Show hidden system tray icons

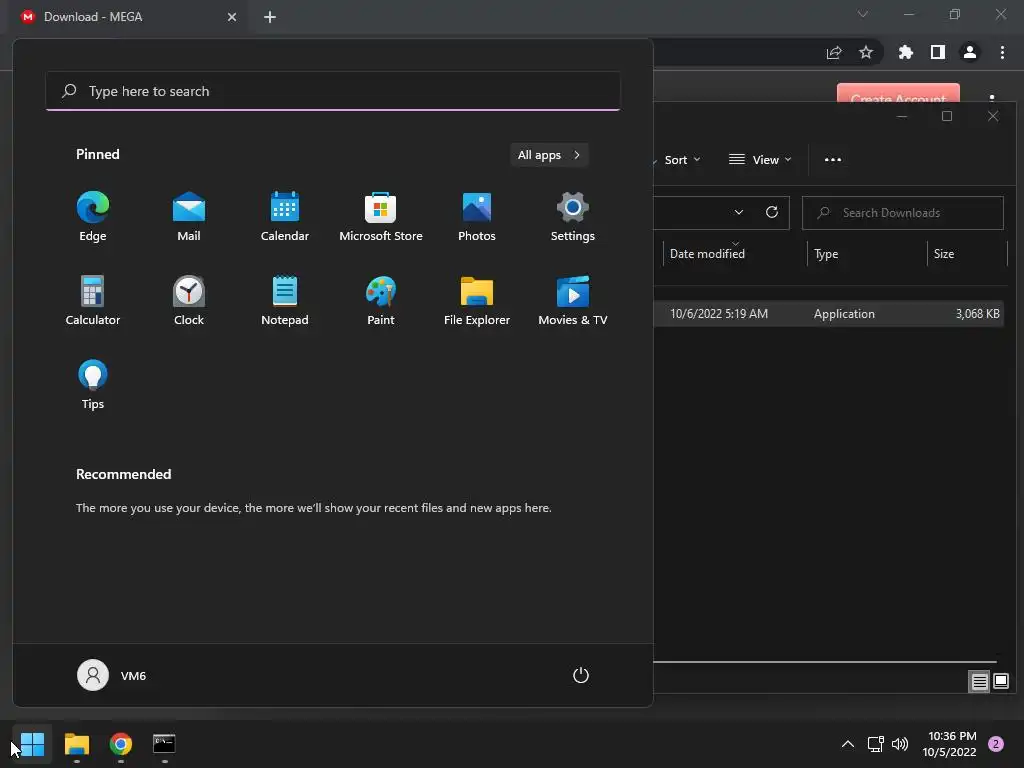[x=848, y=744]
